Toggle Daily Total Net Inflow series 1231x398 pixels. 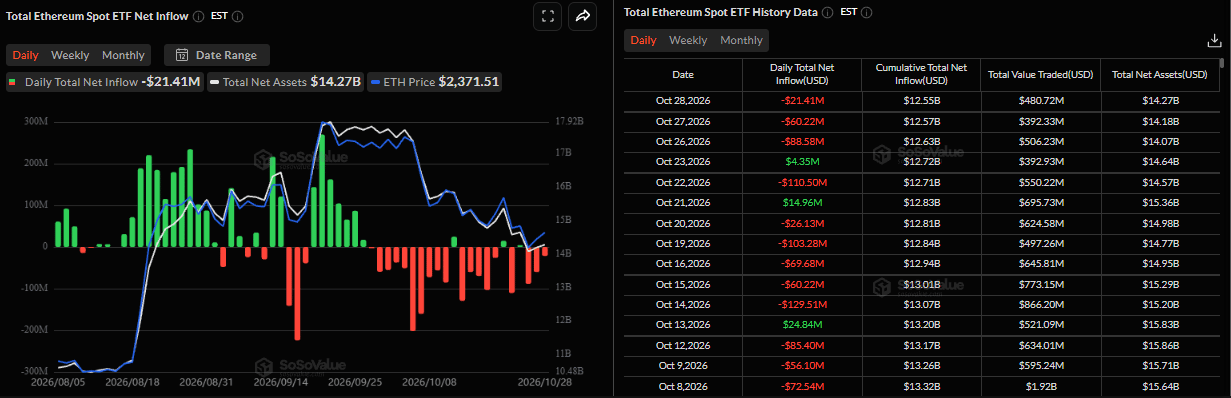105,82
